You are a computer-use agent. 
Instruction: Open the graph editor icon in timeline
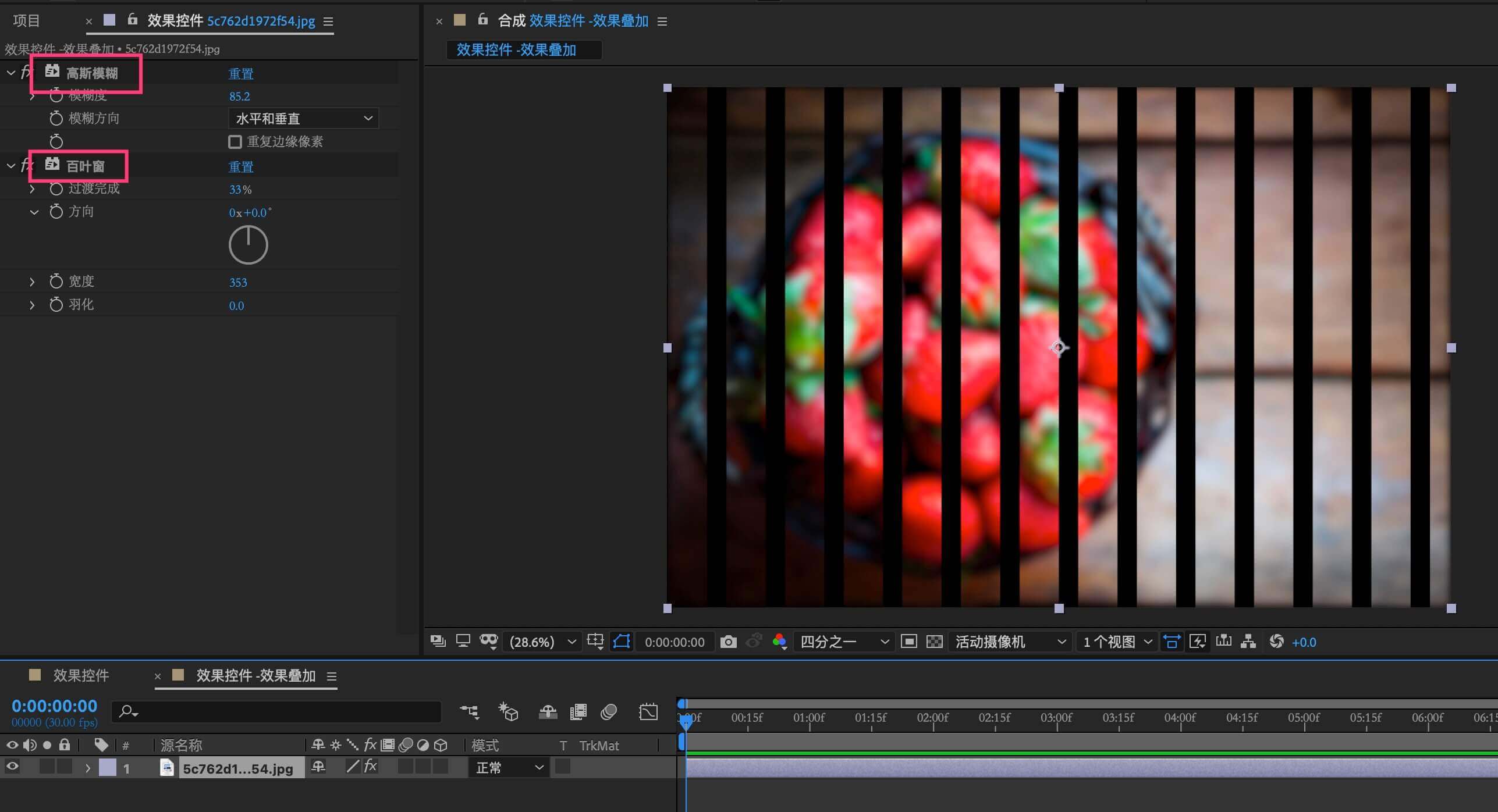[648, 712]
